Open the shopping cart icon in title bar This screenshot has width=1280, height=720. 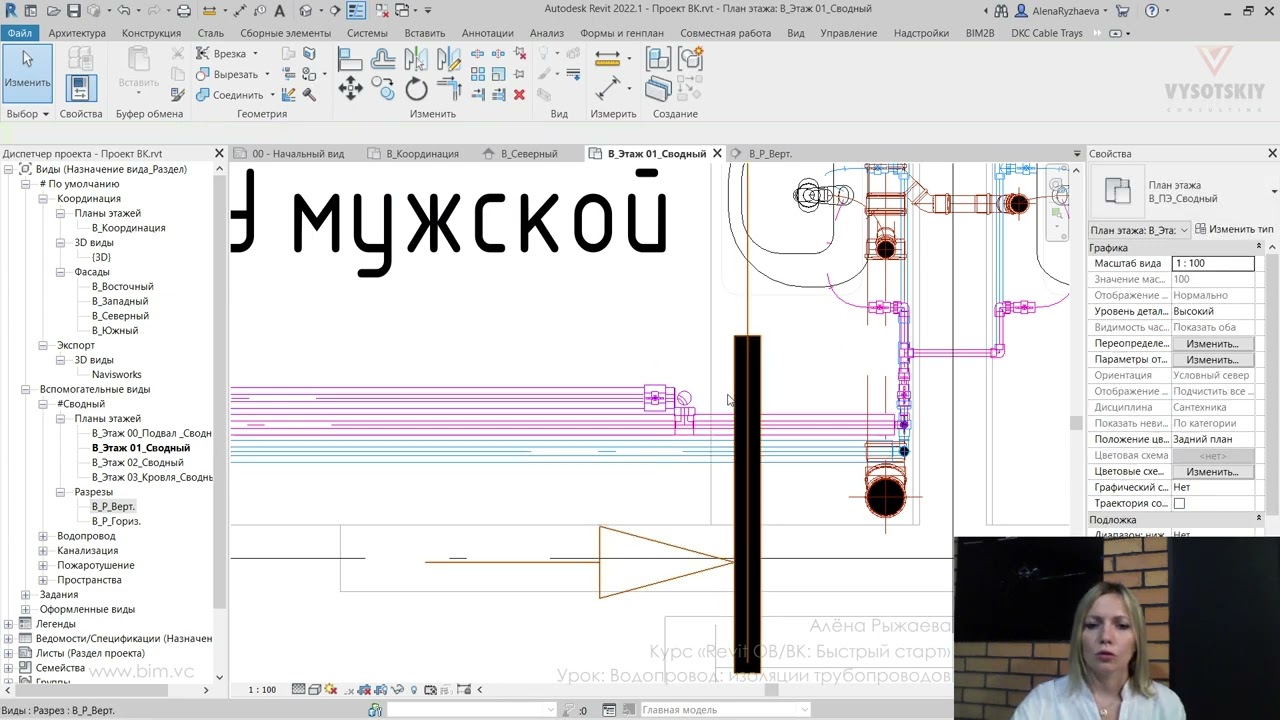(1122, 11)
